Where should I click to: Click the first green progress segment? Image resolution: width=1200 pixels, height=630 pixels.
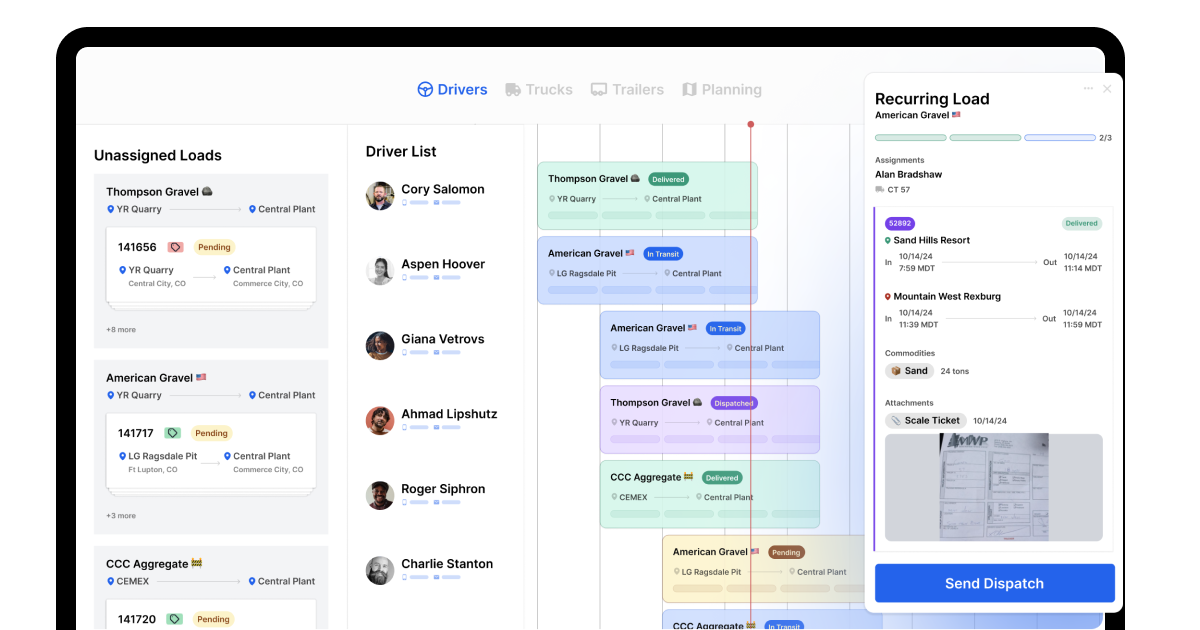[910, 138]
